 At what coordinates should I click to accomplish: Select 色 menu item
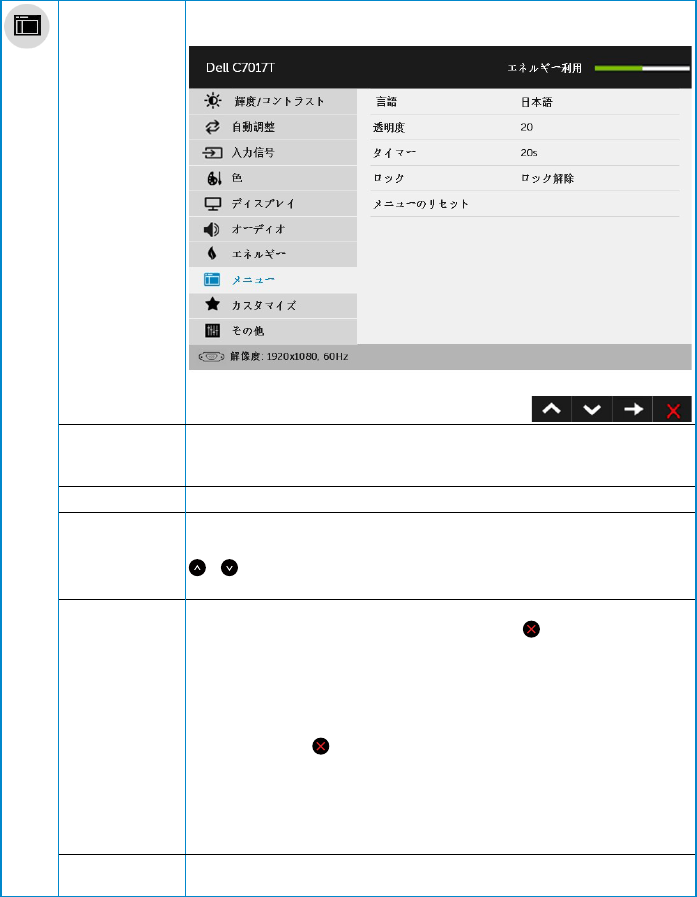click(273, 178)
